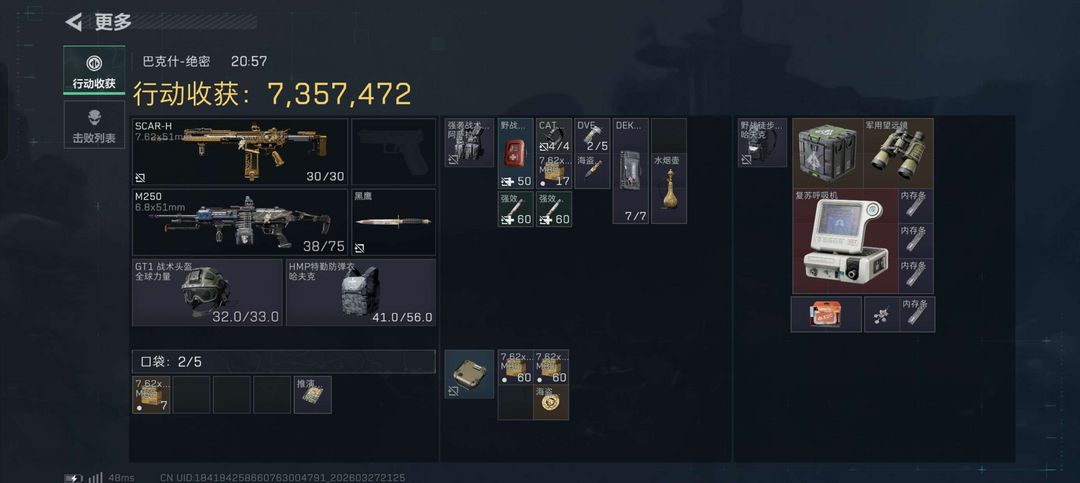
Task: Select the M250 machine gun slot
Action: click(240, 222)
